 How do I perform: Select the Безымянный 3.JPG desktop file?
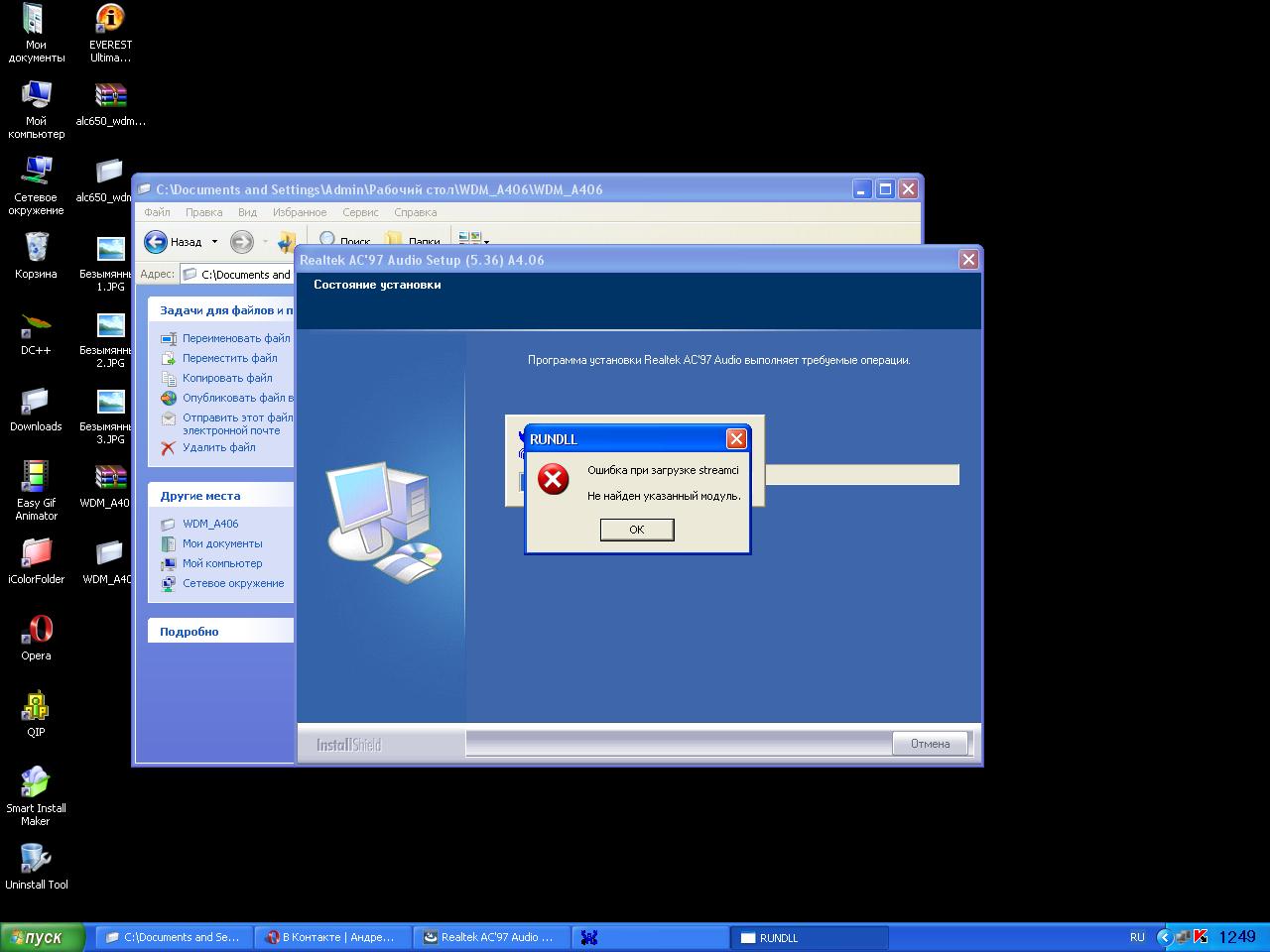107,416
